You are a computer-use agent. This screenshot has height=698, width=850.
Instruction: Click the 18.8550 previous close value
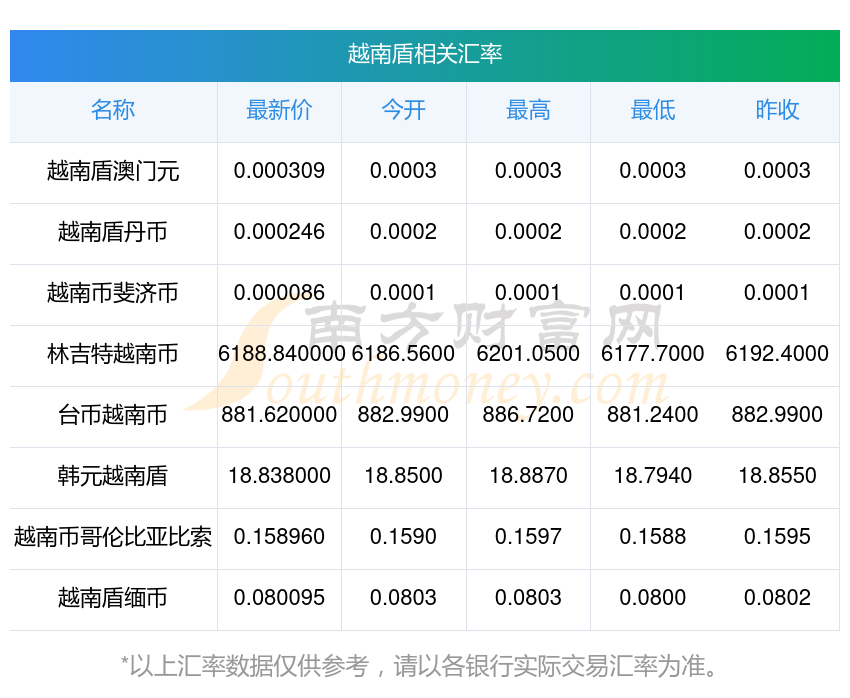click(x=777, y=476)
